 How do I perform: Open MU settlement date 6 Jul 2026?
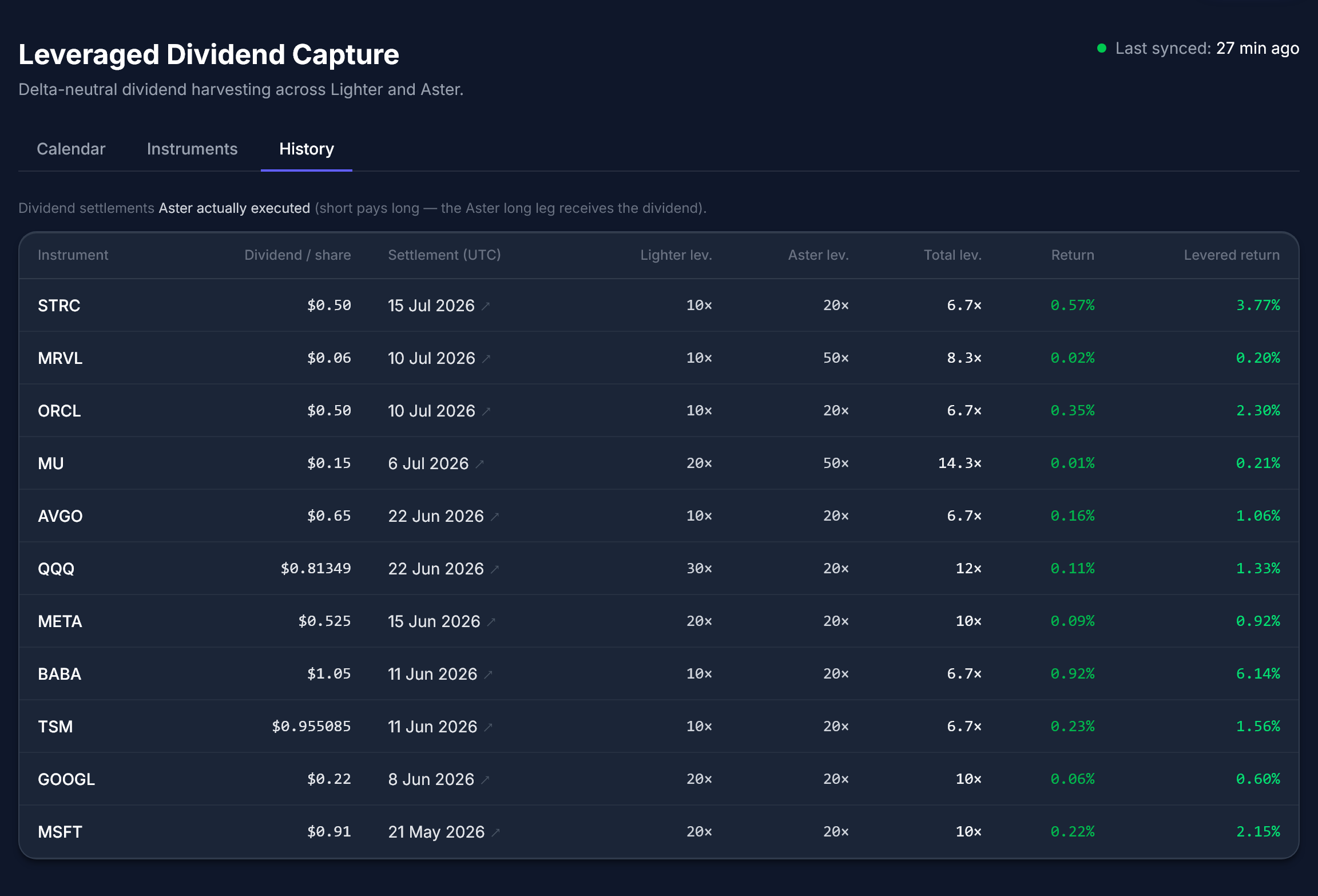(428, 463)
